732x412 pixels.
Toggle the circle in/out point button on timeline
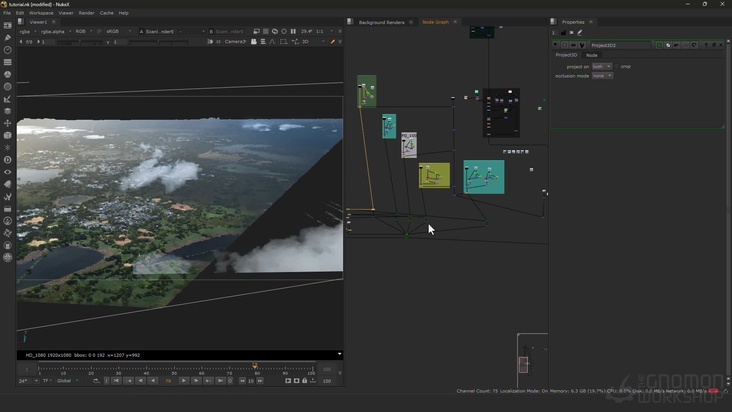click(230, 381)
